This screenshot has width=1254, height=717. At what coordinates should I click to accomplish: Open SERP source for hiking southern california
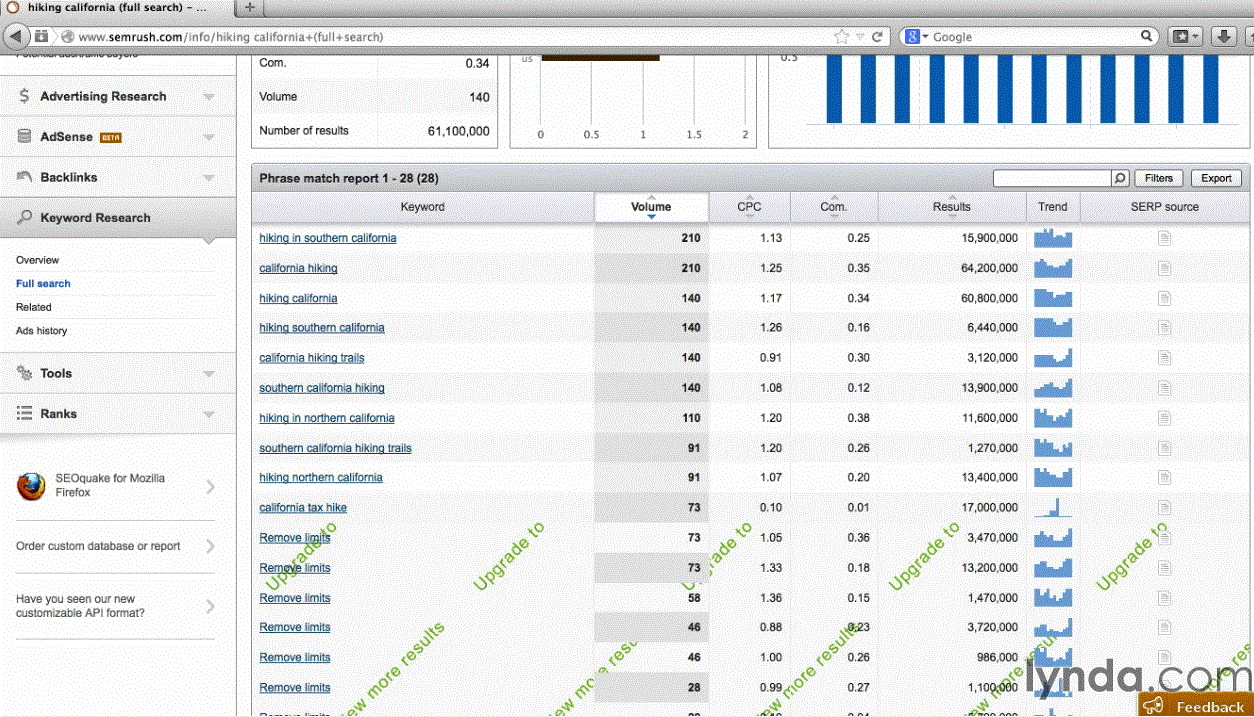click(1164, 328)
